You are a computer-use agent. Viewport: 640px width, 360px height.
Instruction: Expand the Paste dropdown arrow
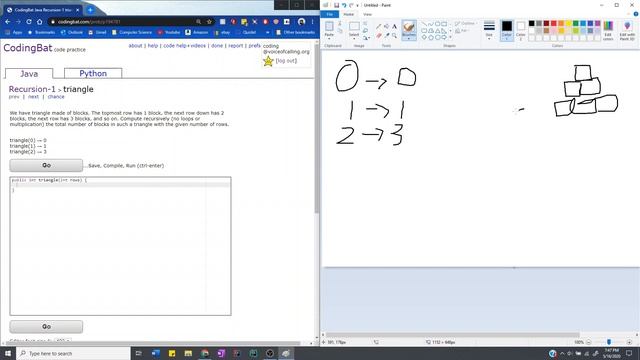pos(329,38)
